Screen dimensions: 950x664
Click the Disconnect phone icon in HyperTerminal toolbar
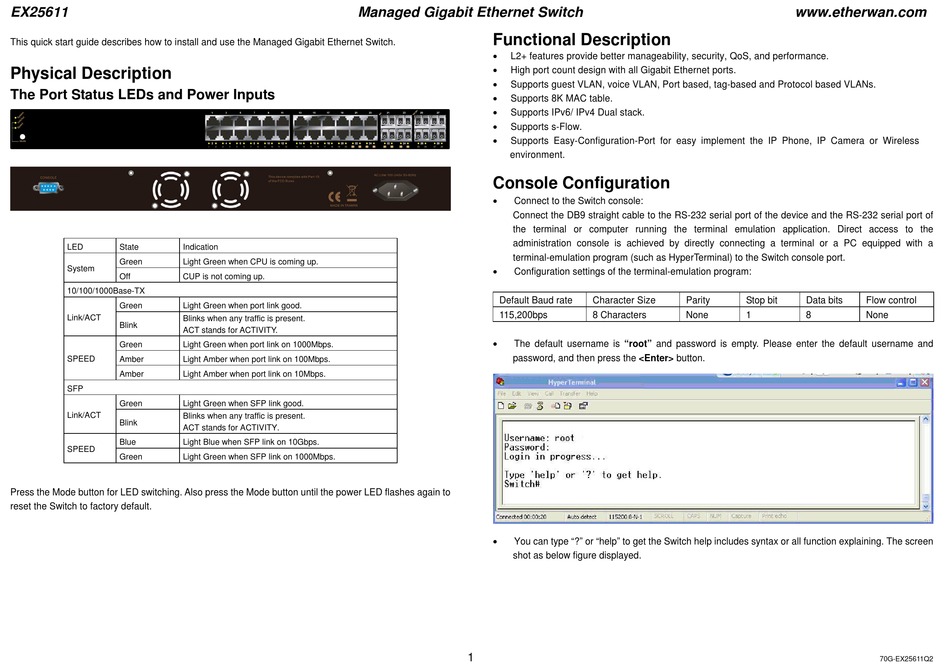pos(540,406)
